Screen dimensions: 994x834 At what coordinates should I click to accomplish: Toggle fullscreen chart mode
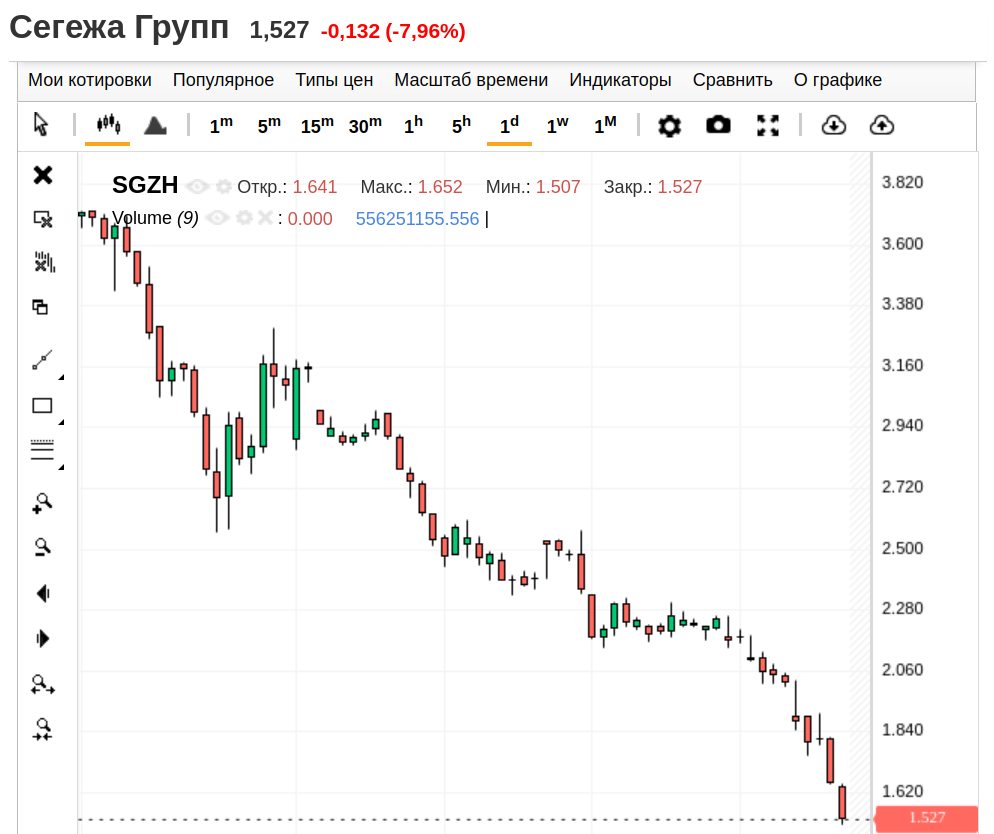(768, 125)
